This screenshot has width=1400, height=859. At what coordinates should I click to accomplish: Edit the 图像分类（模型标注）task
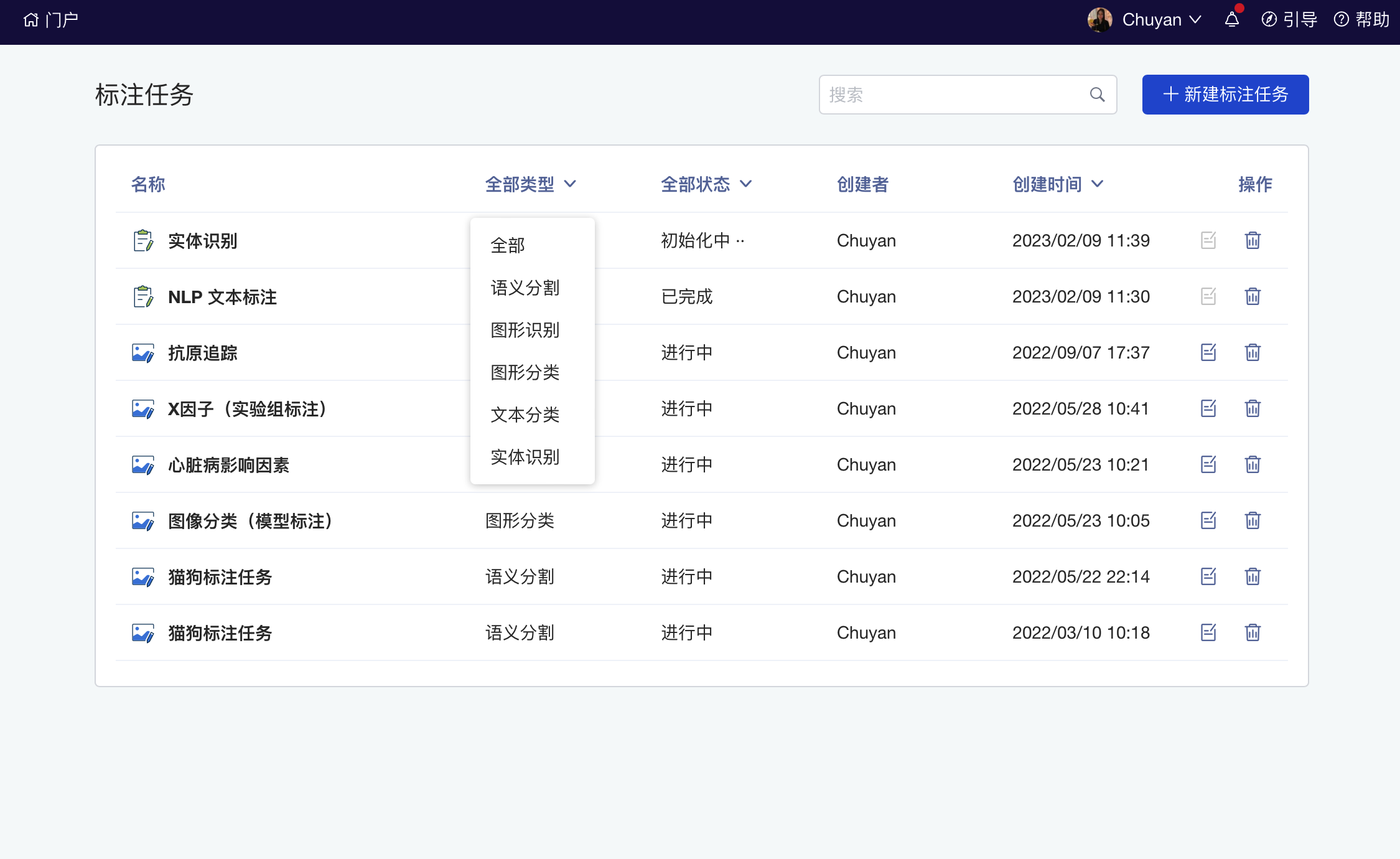(x=1208, y=520)
